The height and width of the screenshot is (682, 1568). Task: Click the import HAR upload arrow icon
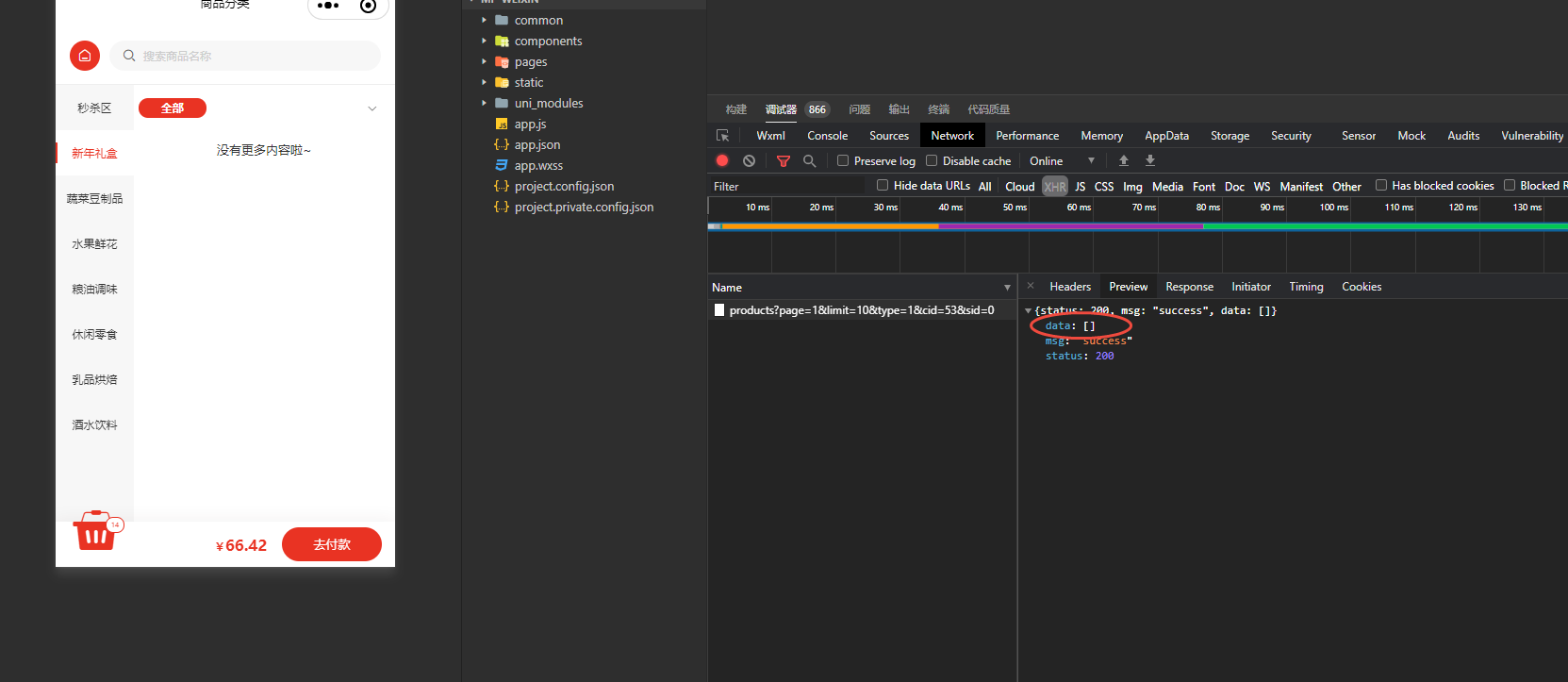[1124, 161]
